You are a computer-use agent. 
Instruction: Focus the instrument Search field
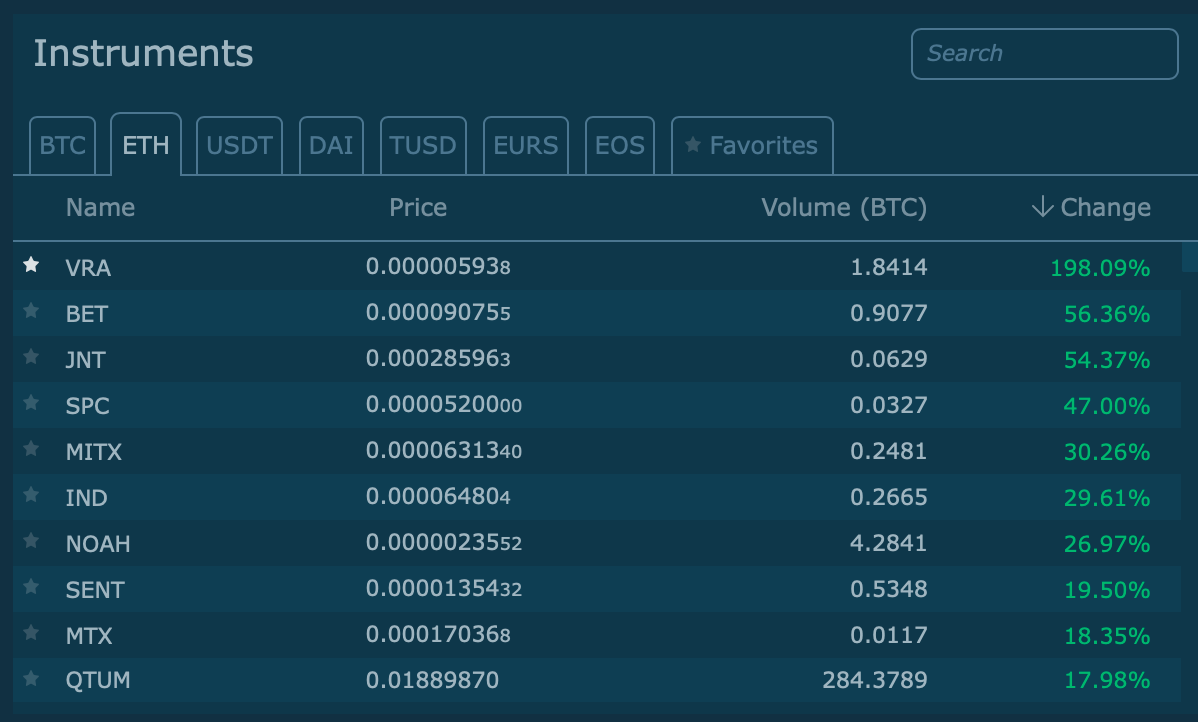coord(1044,54)
